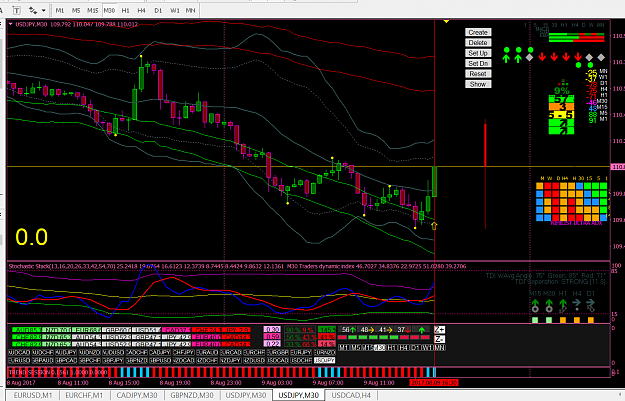Select the M30 timeframe button
This screenshot has width=625, height=401.
click(109, 10)
